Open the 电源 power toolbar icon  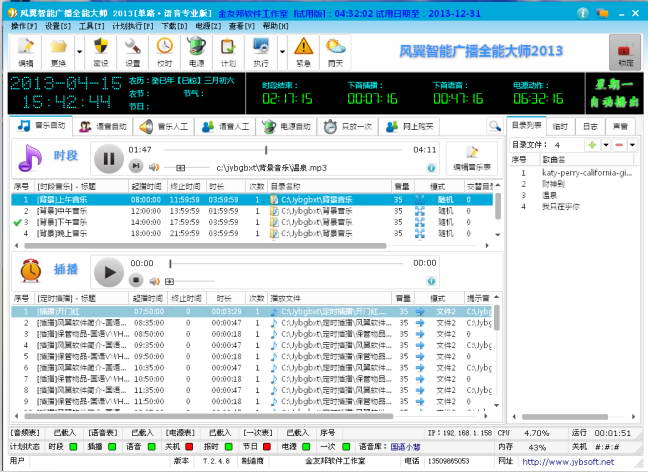[x=196, y=52]
